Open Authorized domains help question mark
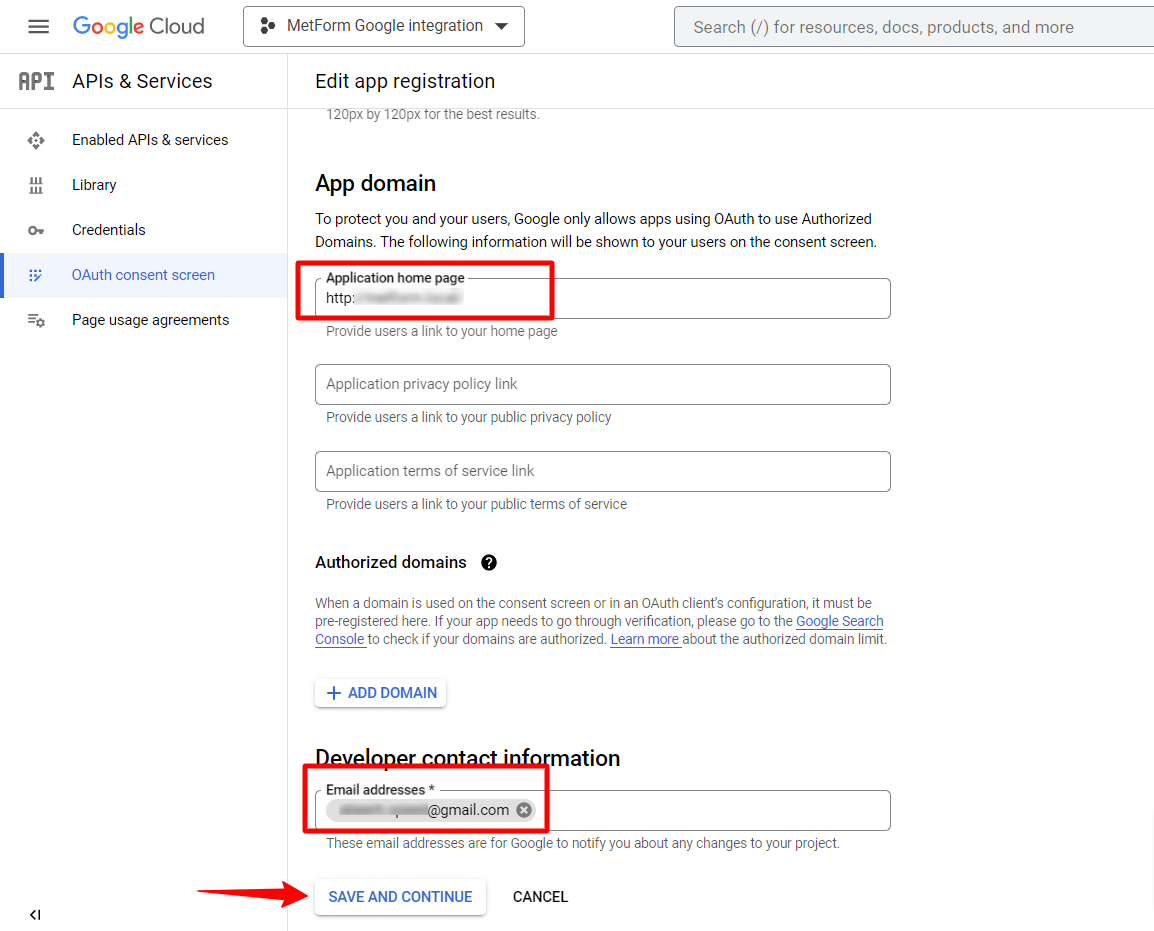The image size is (1154, 931). (x=489, y=562)
